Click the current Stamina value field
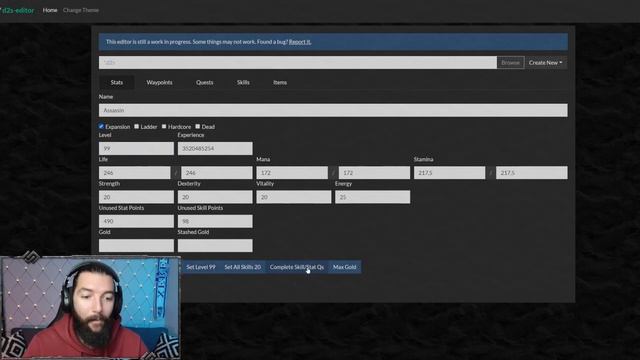The height and width of the screenshot is (360, 640). click(x=450, y=173)
